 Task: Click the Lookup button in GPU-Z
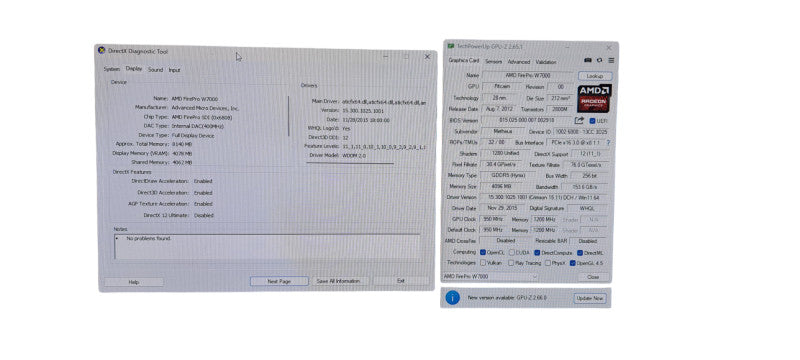tap(595, 75)
